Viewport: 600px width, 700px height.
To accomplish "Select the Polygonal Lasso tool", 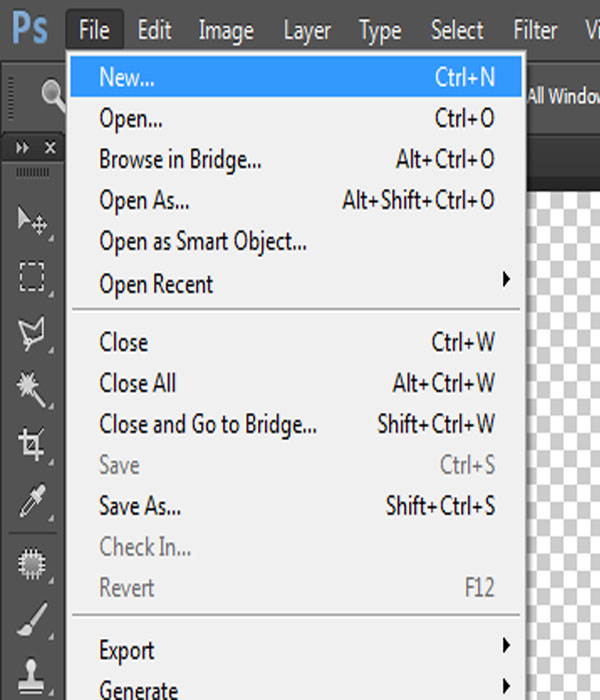I will (x=32, y=332).
